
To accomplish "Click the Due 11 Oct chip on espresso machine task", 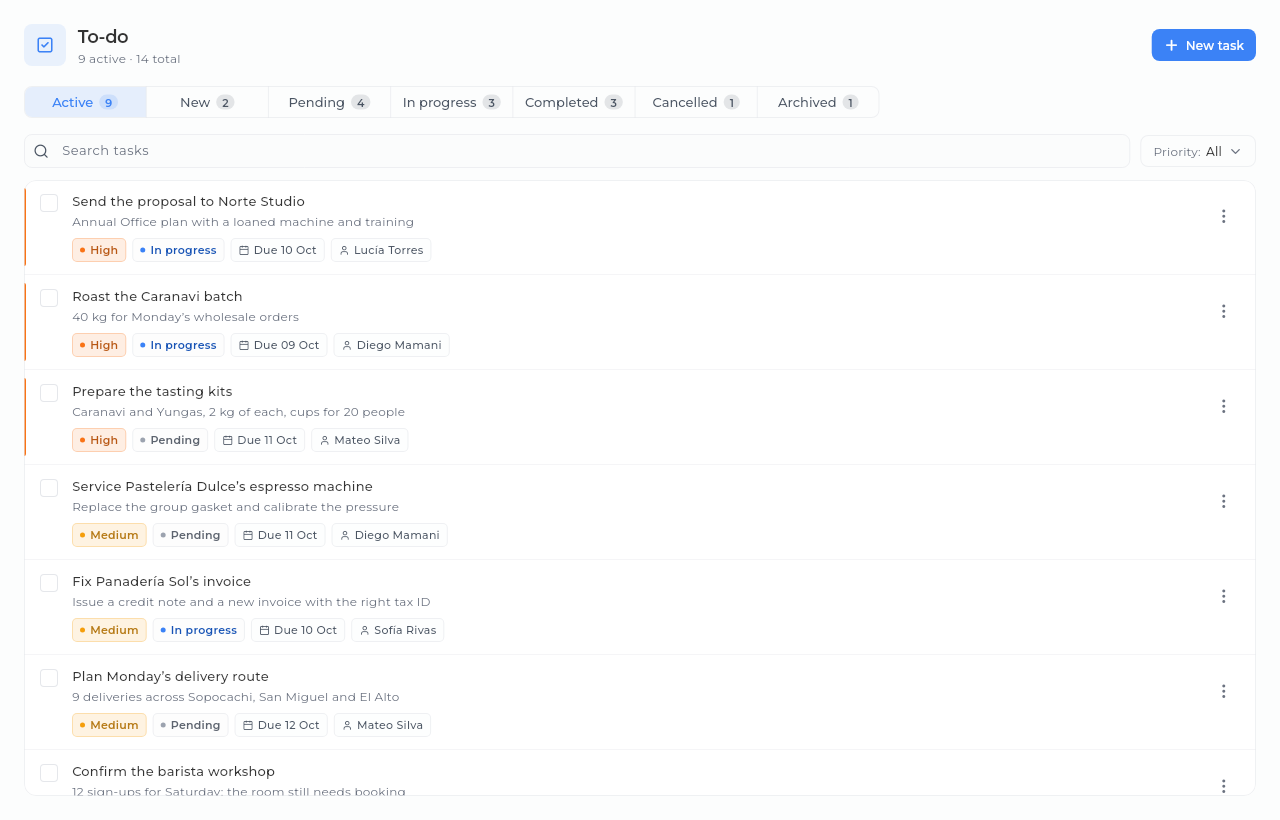I will coord(280,535).
